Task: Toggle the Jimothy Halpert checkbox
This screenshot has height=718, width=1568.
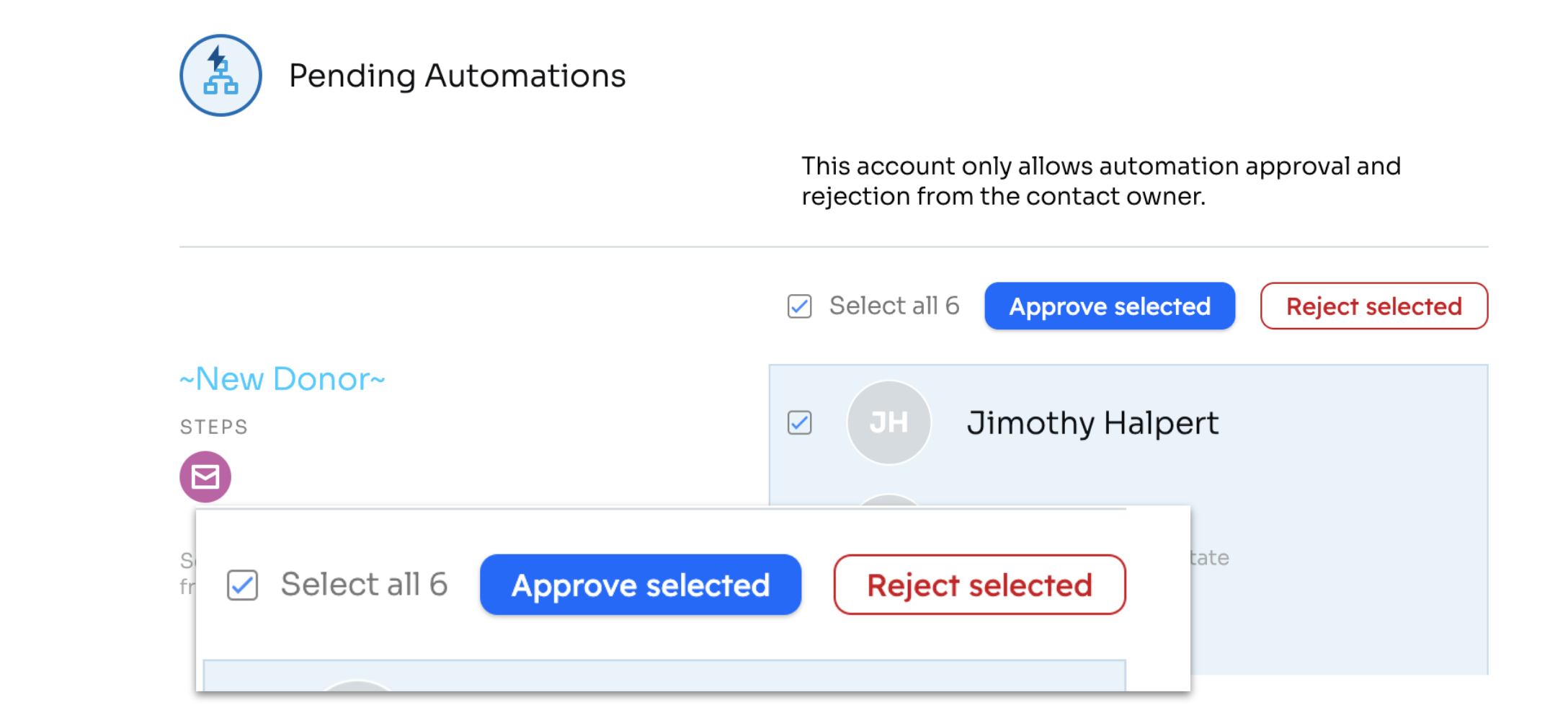Action: [x=799, y=422]
